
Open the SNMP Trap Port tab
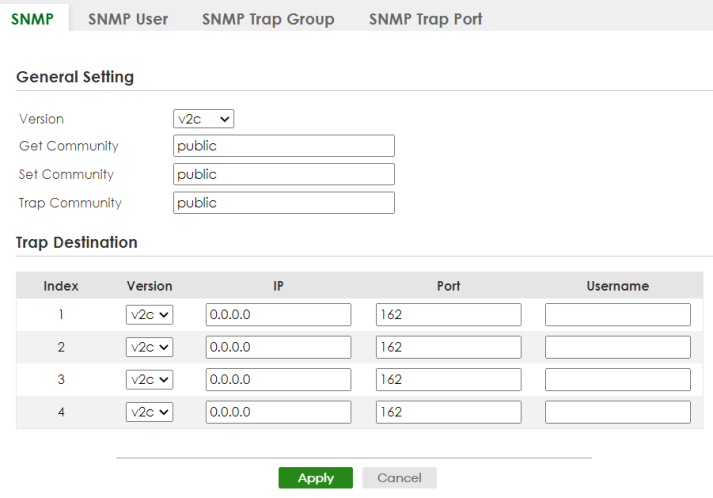point(425,19)
